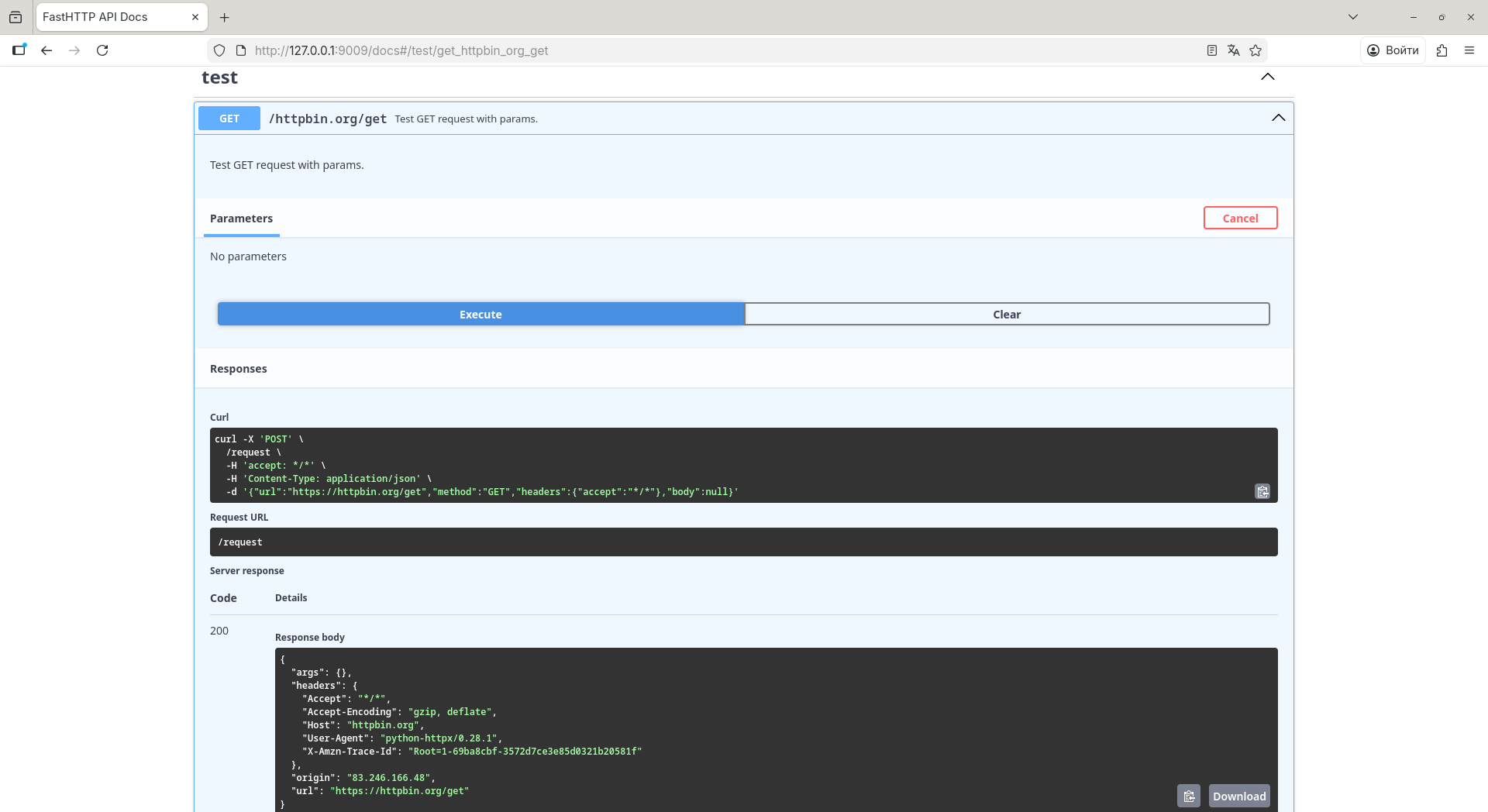
Task: Go back to the previous page
Action: 46,50
